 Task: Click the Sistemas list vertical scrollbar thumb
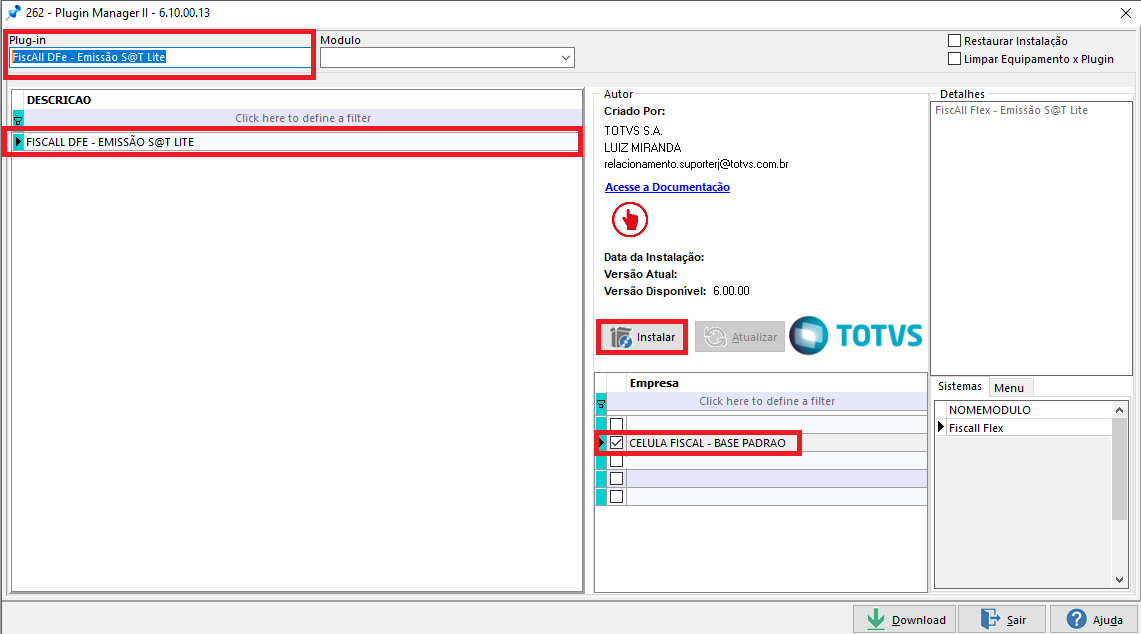tap(1119, 469)
